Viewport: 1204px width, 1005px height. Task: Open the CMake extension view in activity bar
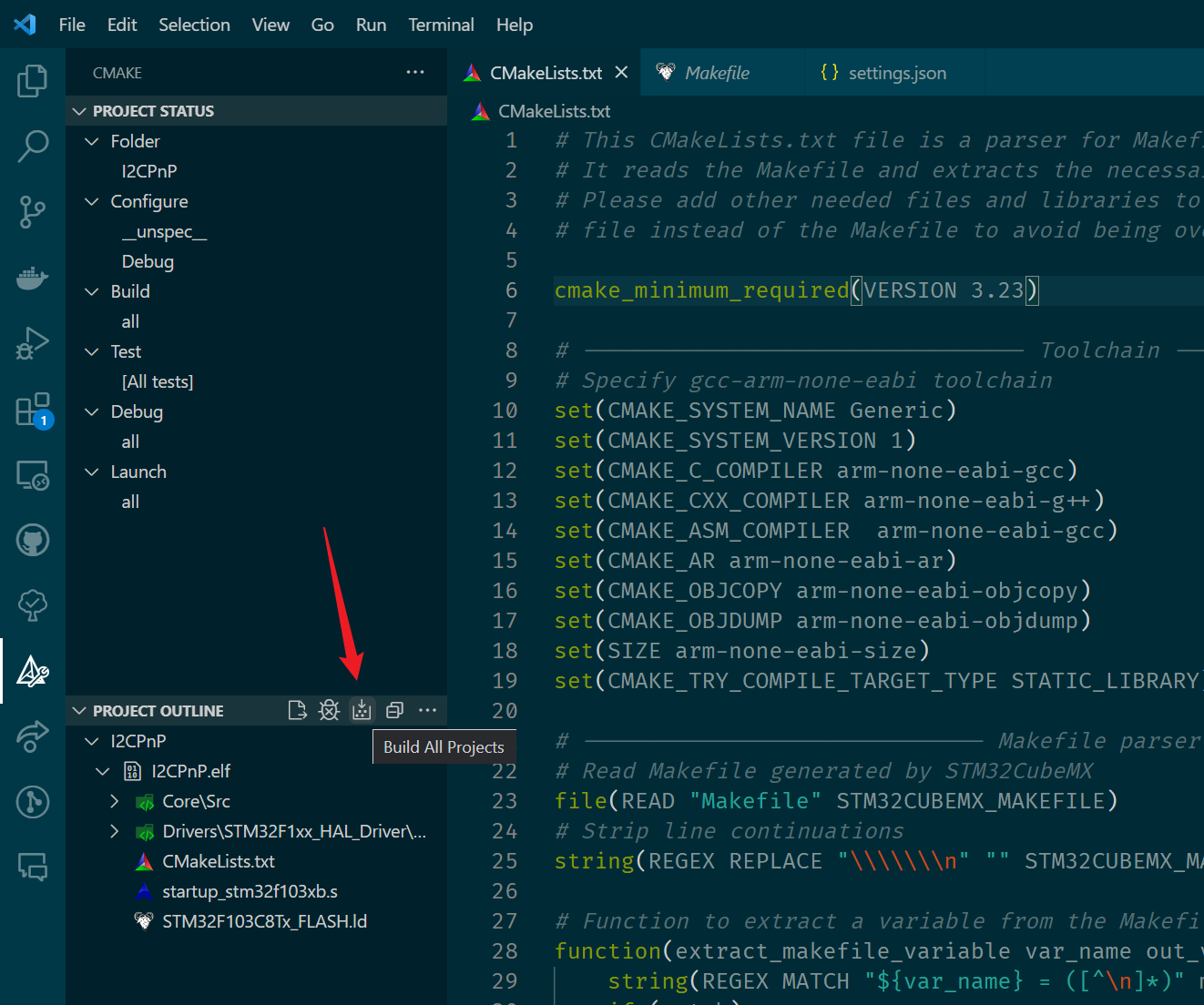pyautogui.click(x=33, y=671)
